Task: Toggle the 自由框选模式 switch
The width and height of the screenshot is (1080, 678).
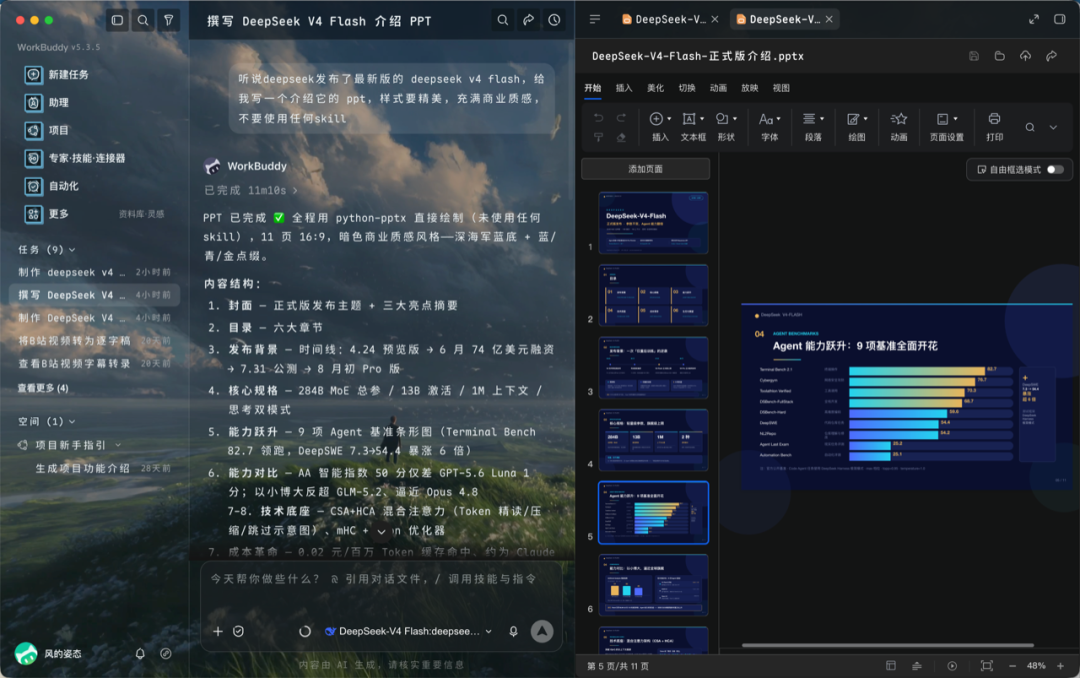Action: pos(1055,170)
